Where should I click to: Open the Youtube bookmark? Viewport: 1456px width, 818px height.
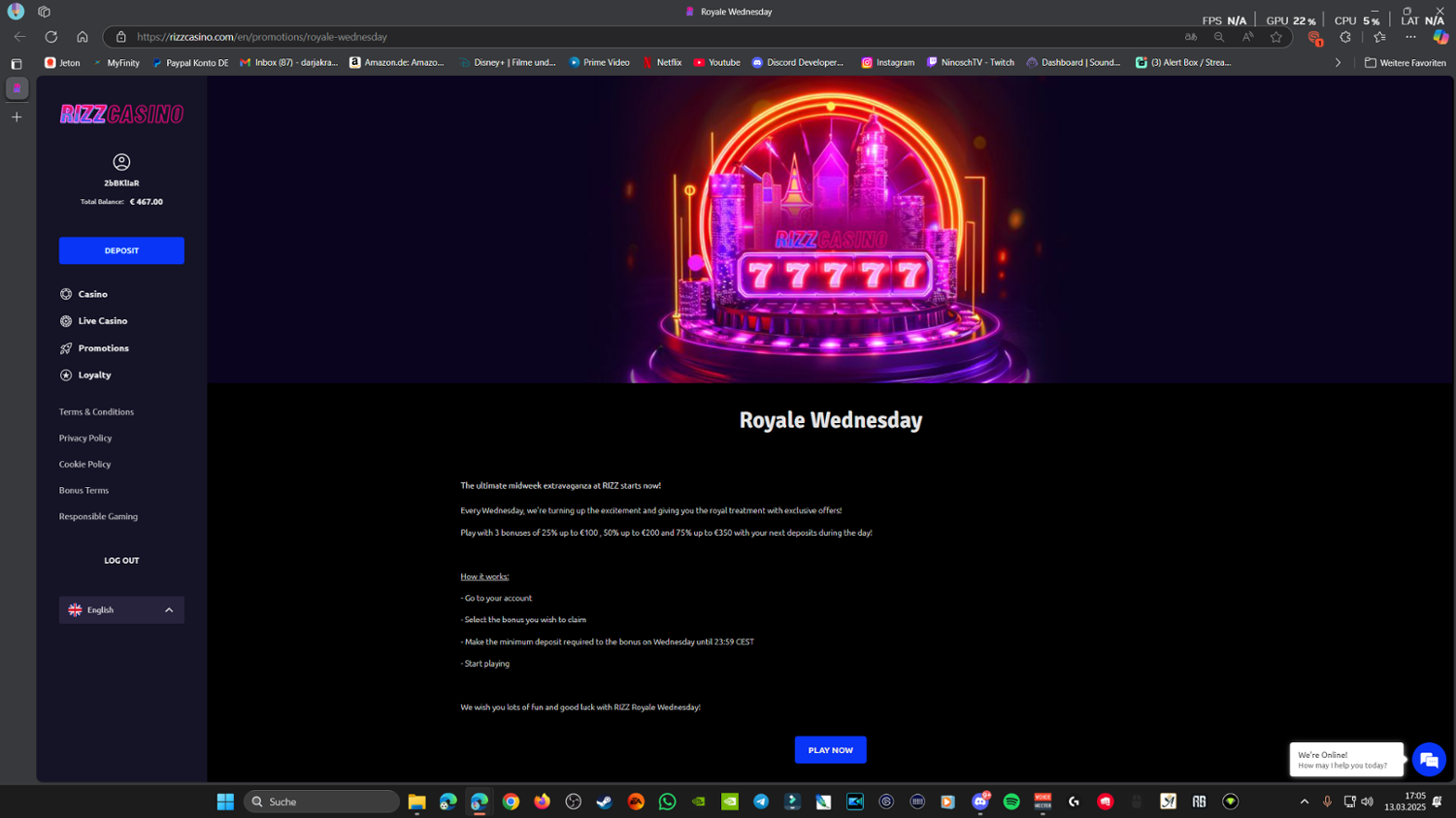click(x=716, y=62)
